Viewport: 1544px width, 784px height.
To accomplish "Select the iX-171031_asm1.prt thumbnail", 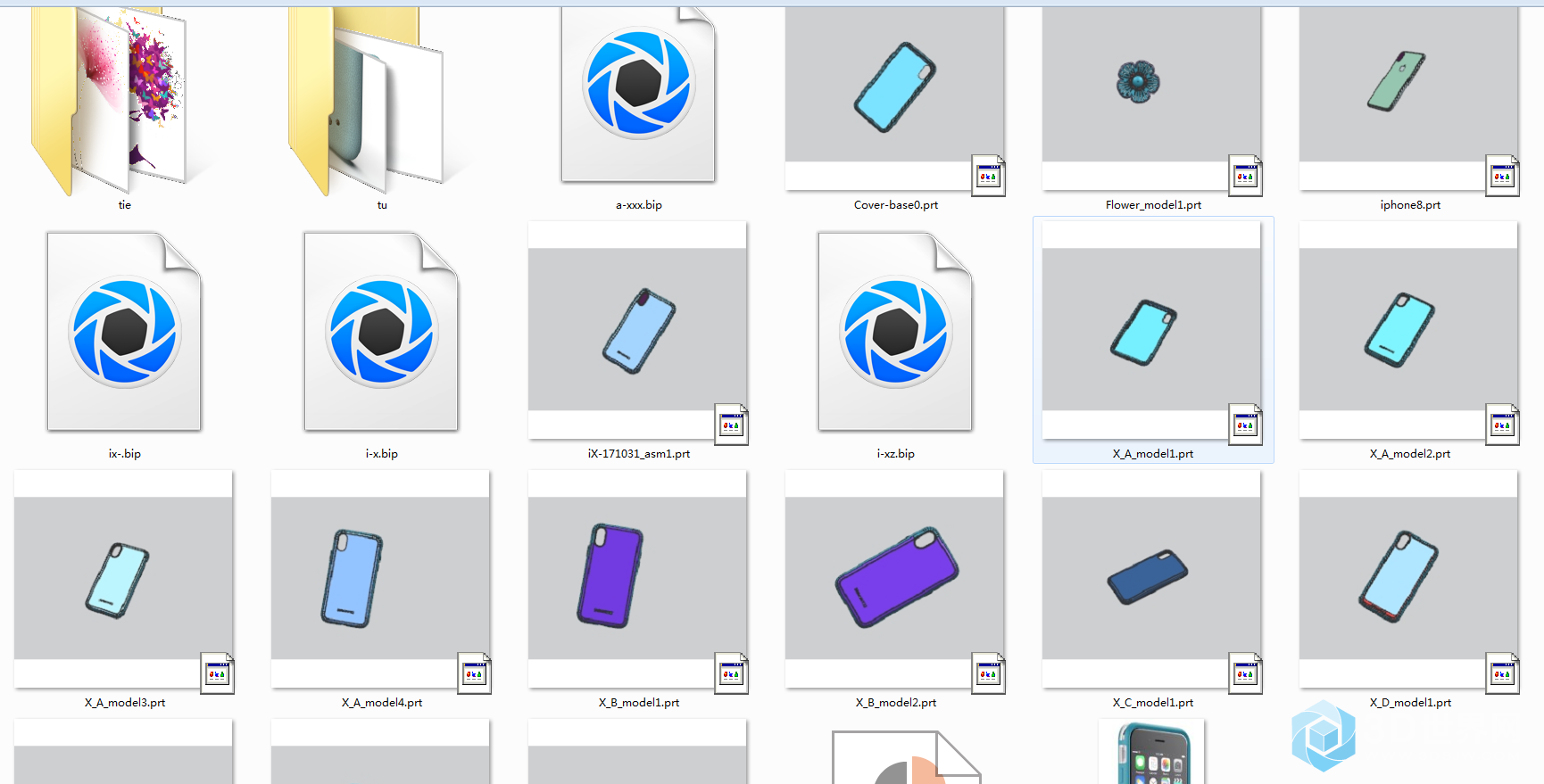I will [x=638, y=330].
